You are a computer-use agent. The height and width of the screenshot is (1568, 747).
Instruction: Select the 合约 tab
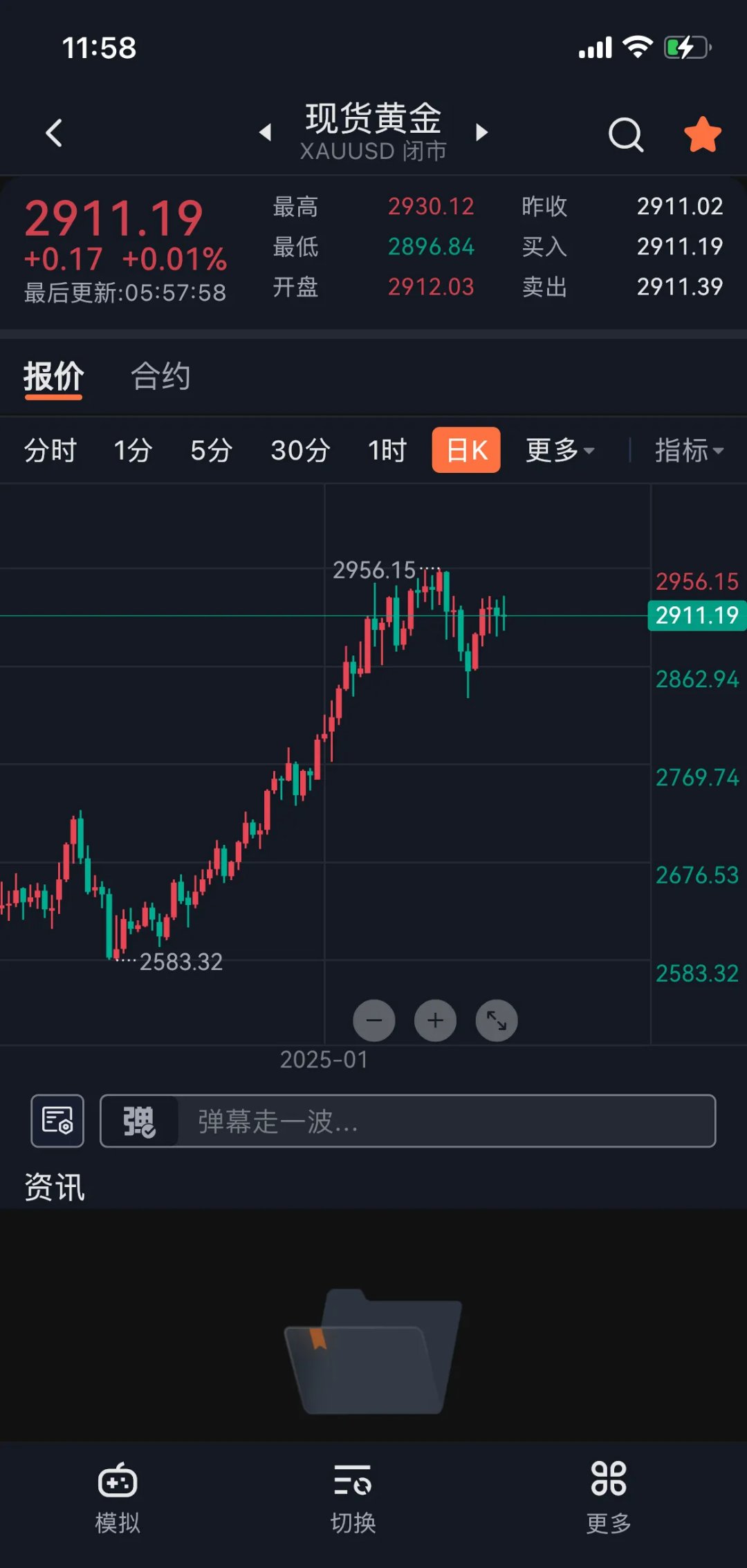click(x=160, y=377)
